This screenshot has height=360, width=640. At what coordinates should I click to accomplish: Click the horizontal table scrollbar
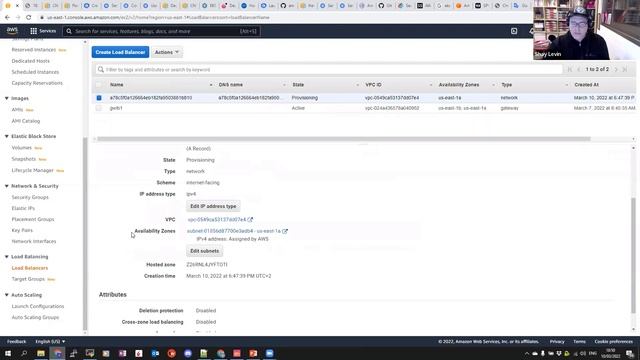pyautogui.click(x=344, y=139)
